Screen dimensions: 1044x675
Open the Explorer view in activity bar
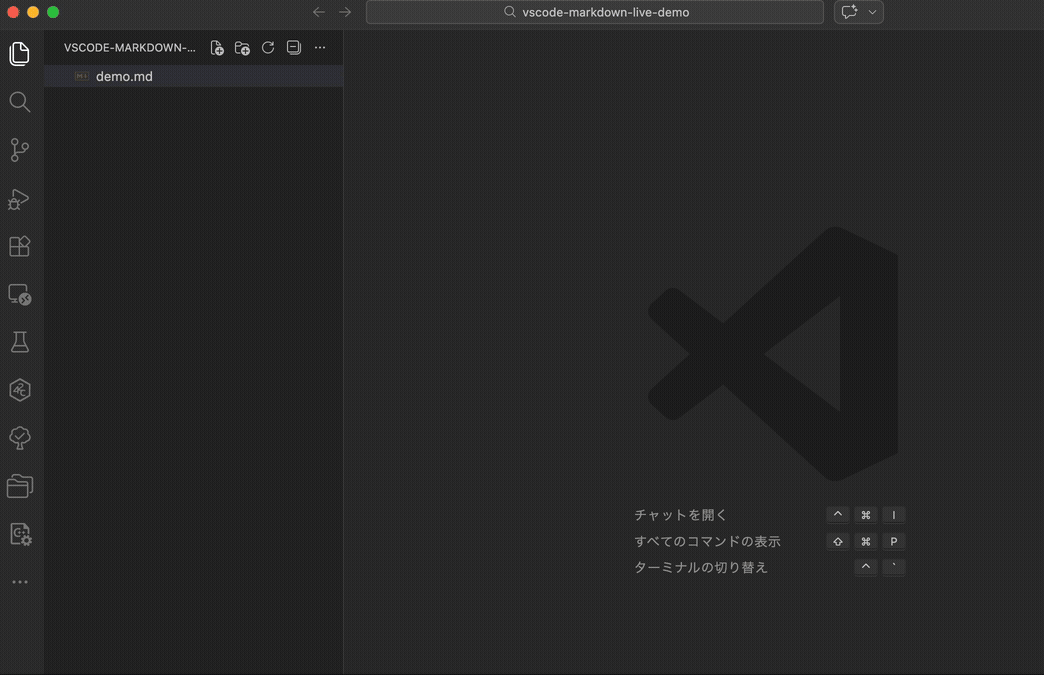click(20, 54)
